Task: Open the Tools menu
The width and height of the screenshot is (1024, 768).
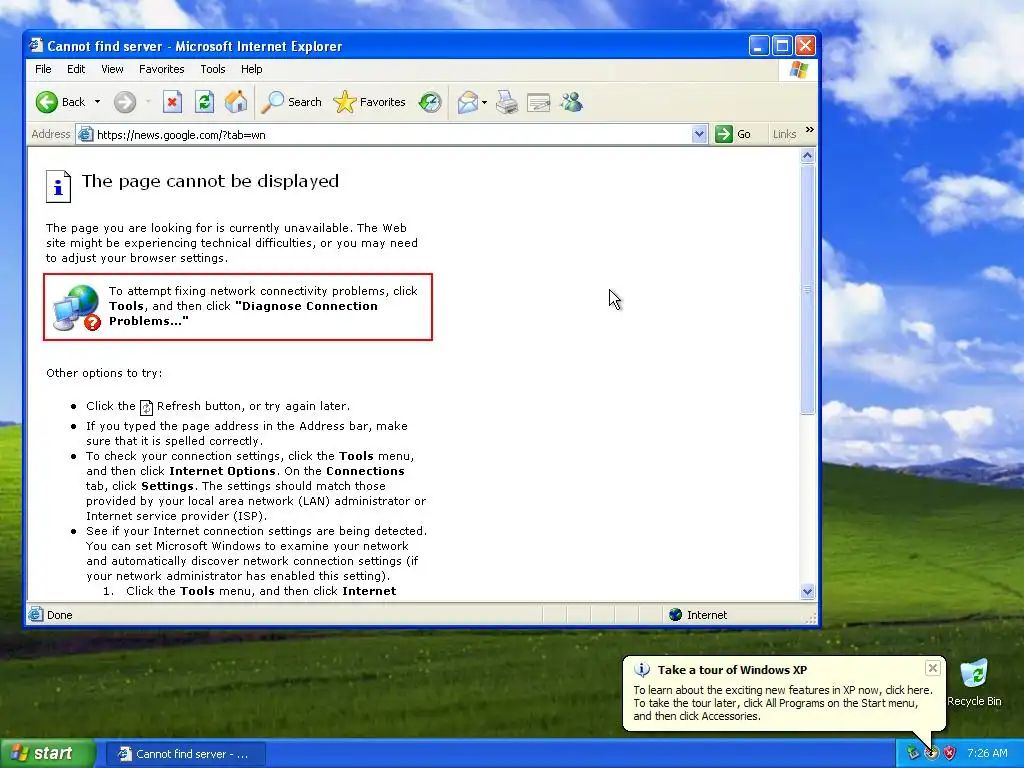Action: click(x=213, y=69)
